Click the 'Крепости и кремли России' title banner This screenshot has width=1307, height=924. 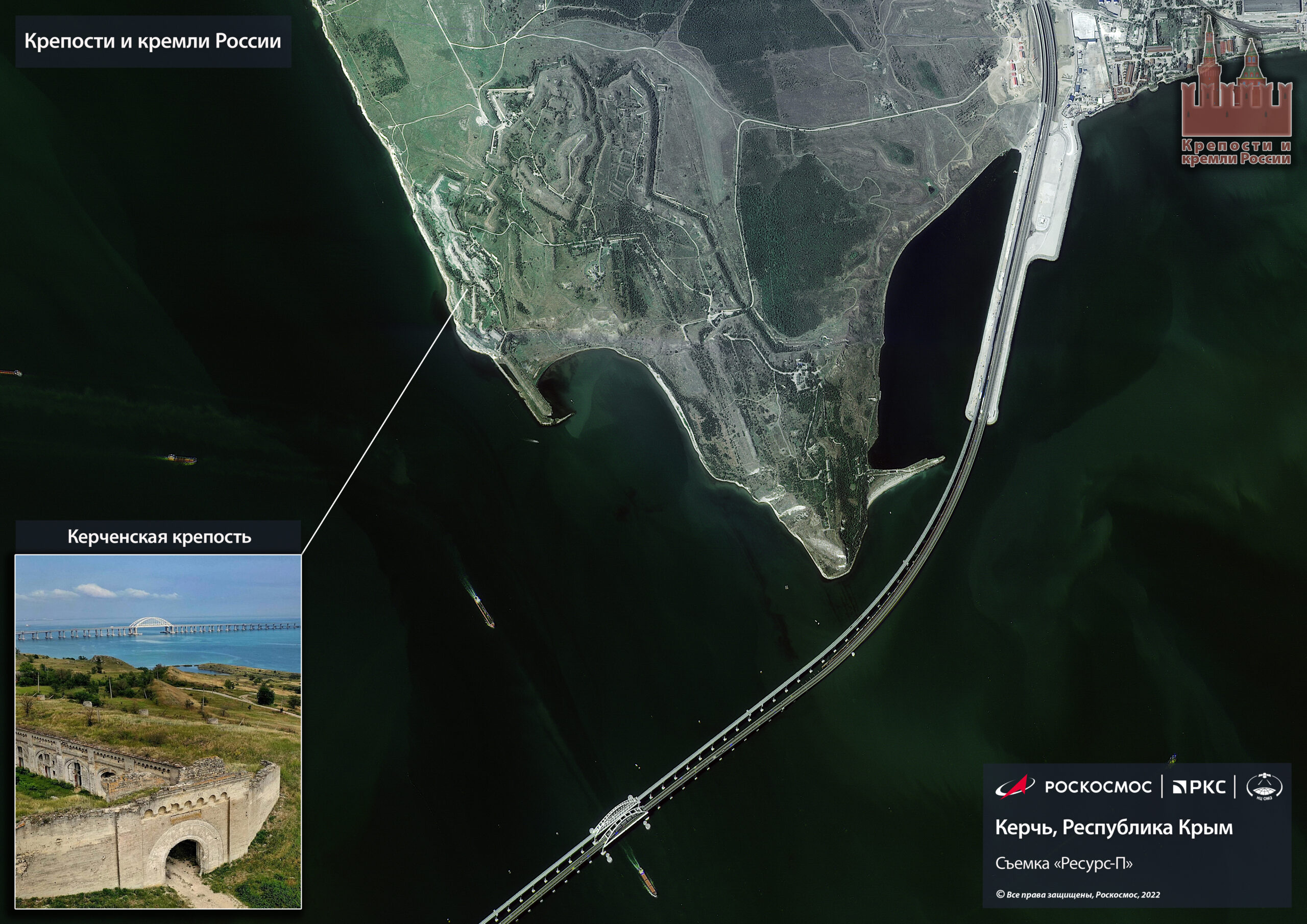[153, 41]
